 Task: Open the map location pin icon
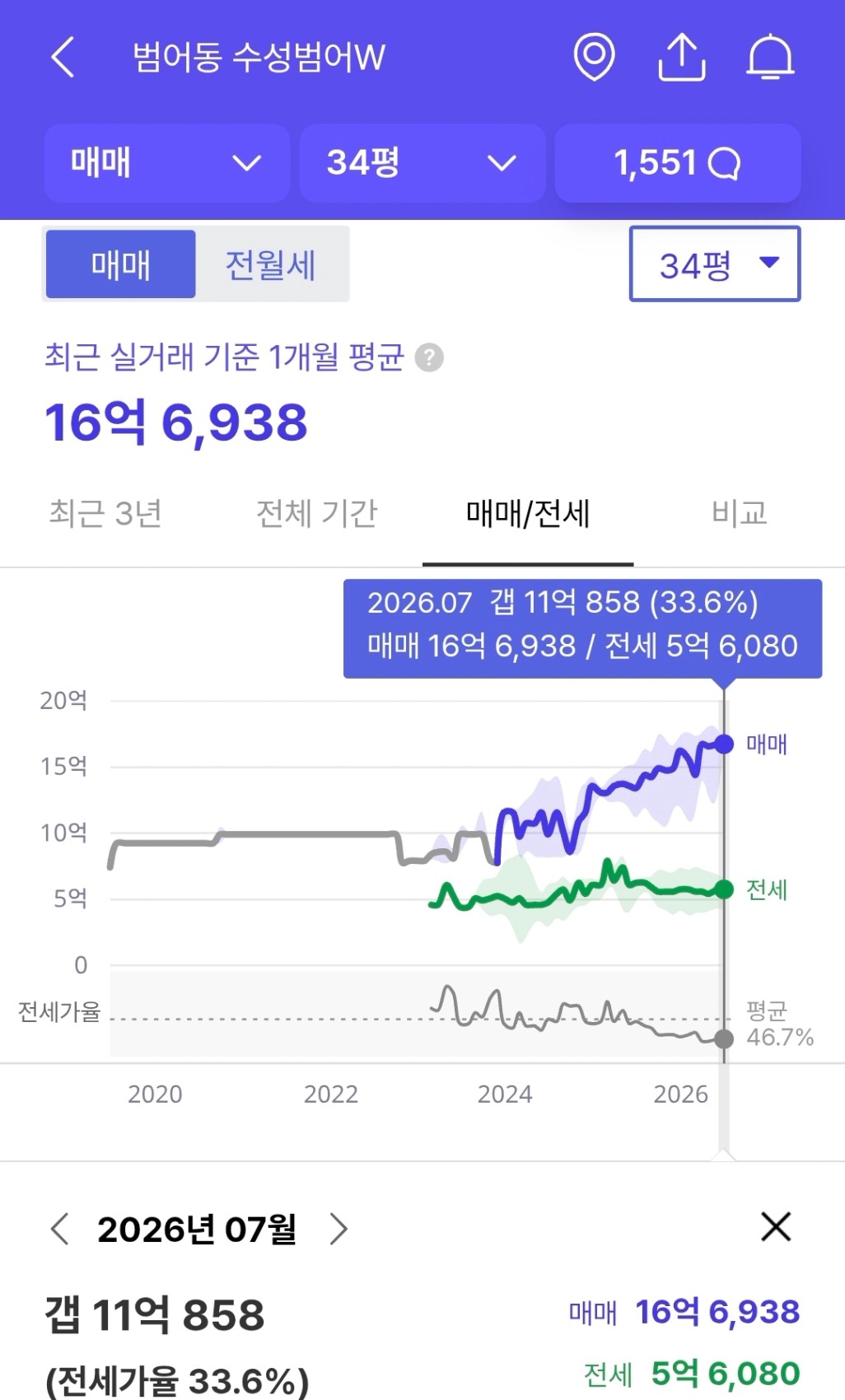pos(594,57)
